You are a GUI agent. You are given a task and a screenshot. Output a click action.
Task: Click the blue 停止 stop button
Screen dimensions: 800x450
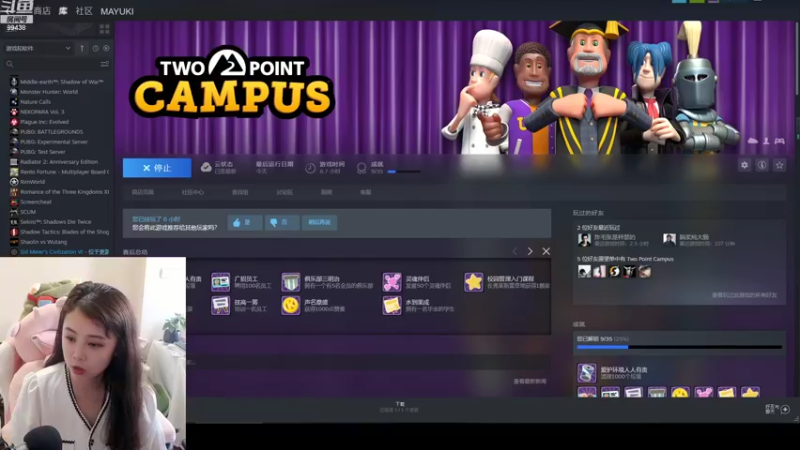point(157,168)
